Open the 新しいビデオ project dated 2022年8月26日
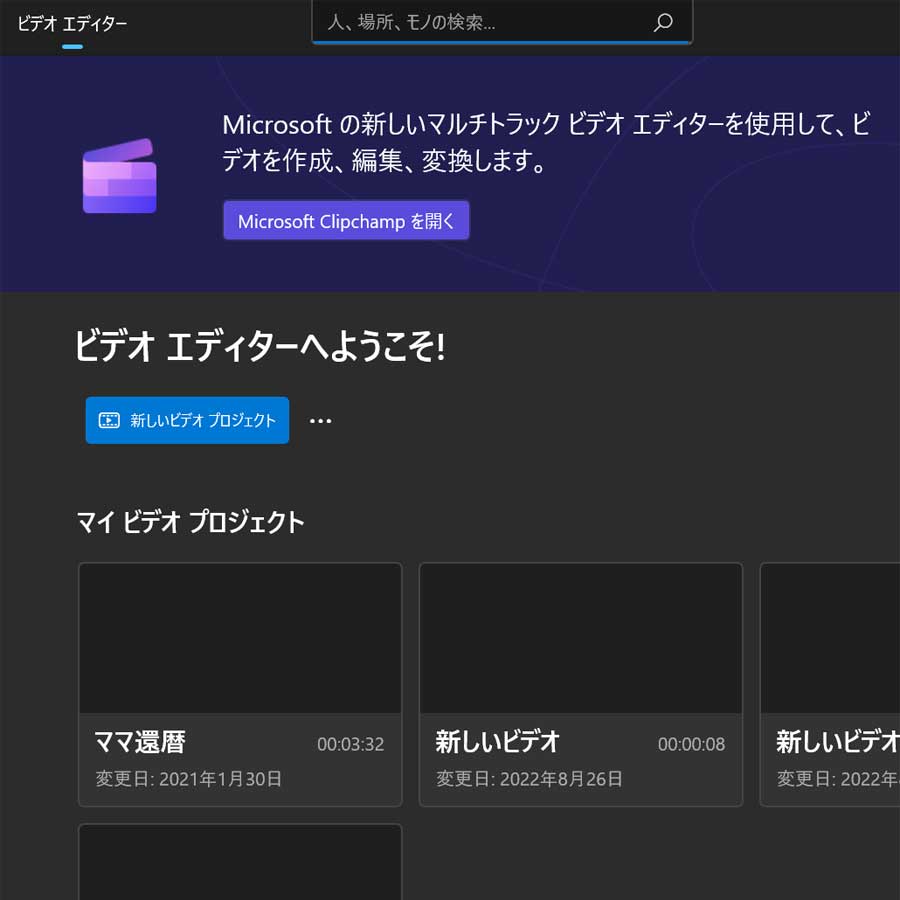The height and width of the screenshot is (900, 900). coord(581,684)
